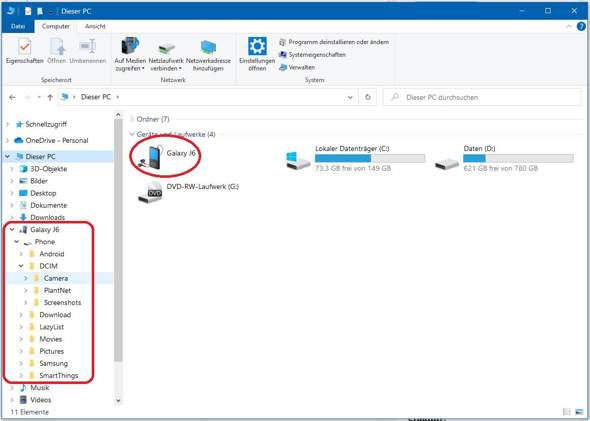Select Samsung folder in tree

tap(53, 363)
